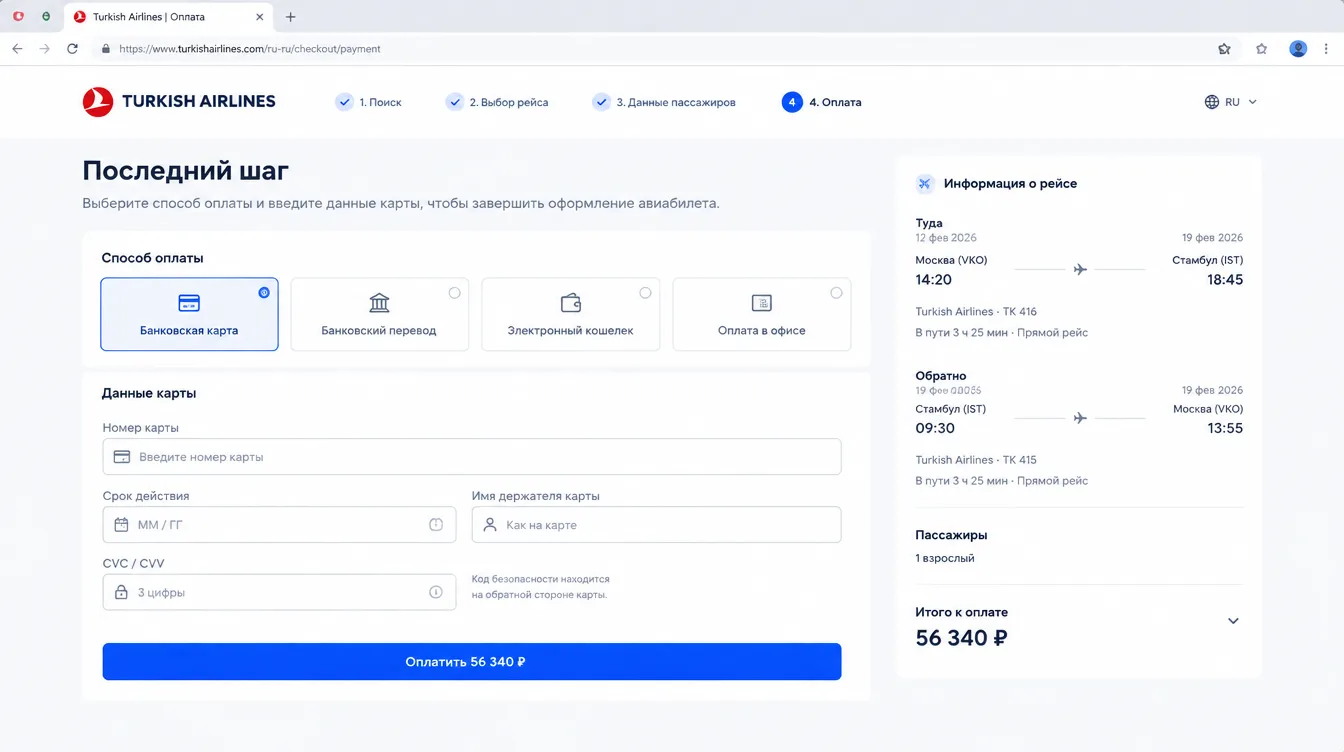Click the info icon in Срок действия field
This screenshot has width=1344, height=752.
436,525
